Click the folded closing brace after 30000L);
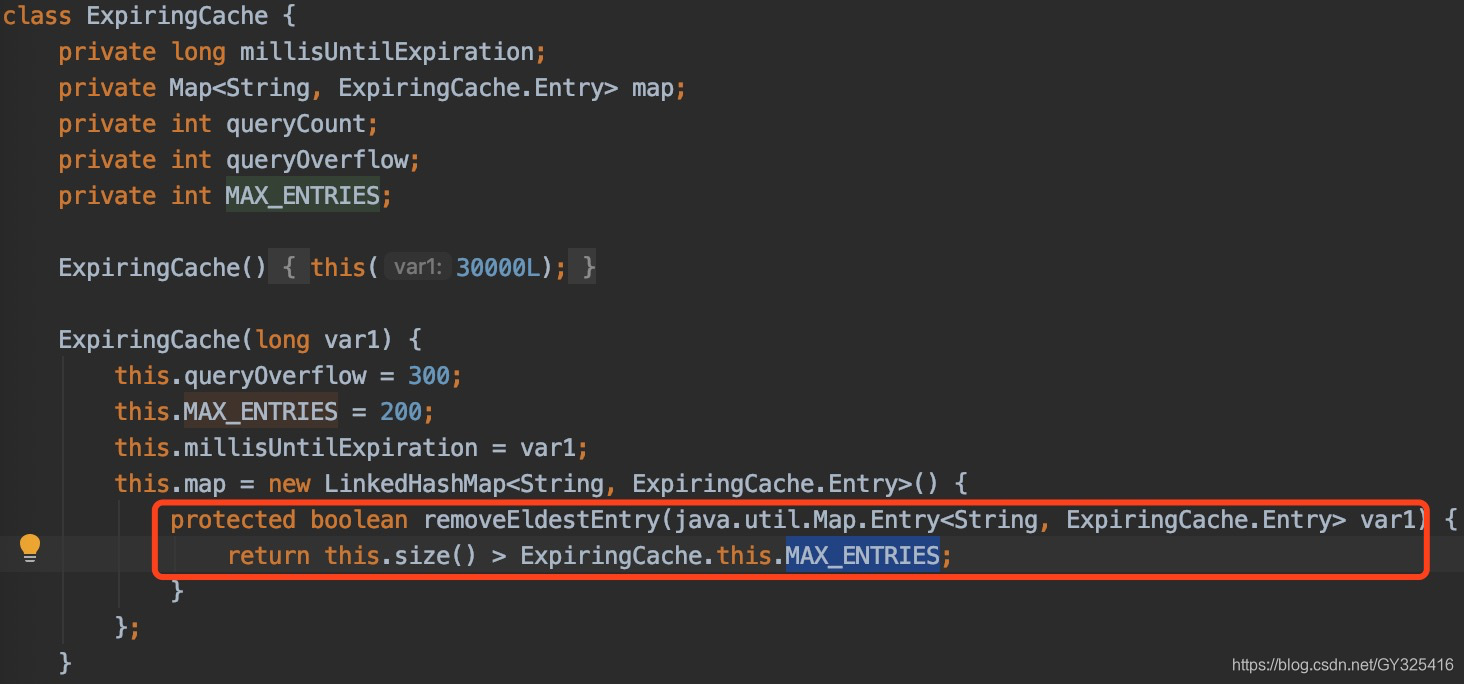 coord(583,268)
